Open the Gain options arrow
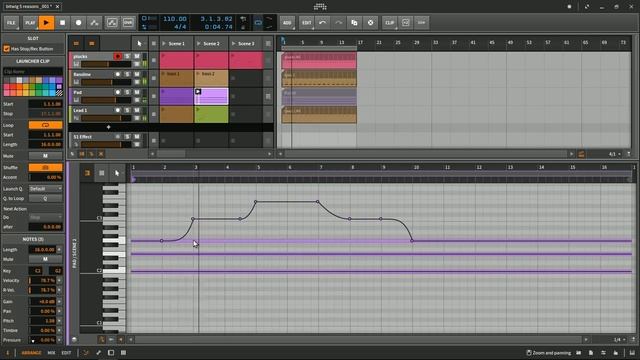 tap(59, 301)
